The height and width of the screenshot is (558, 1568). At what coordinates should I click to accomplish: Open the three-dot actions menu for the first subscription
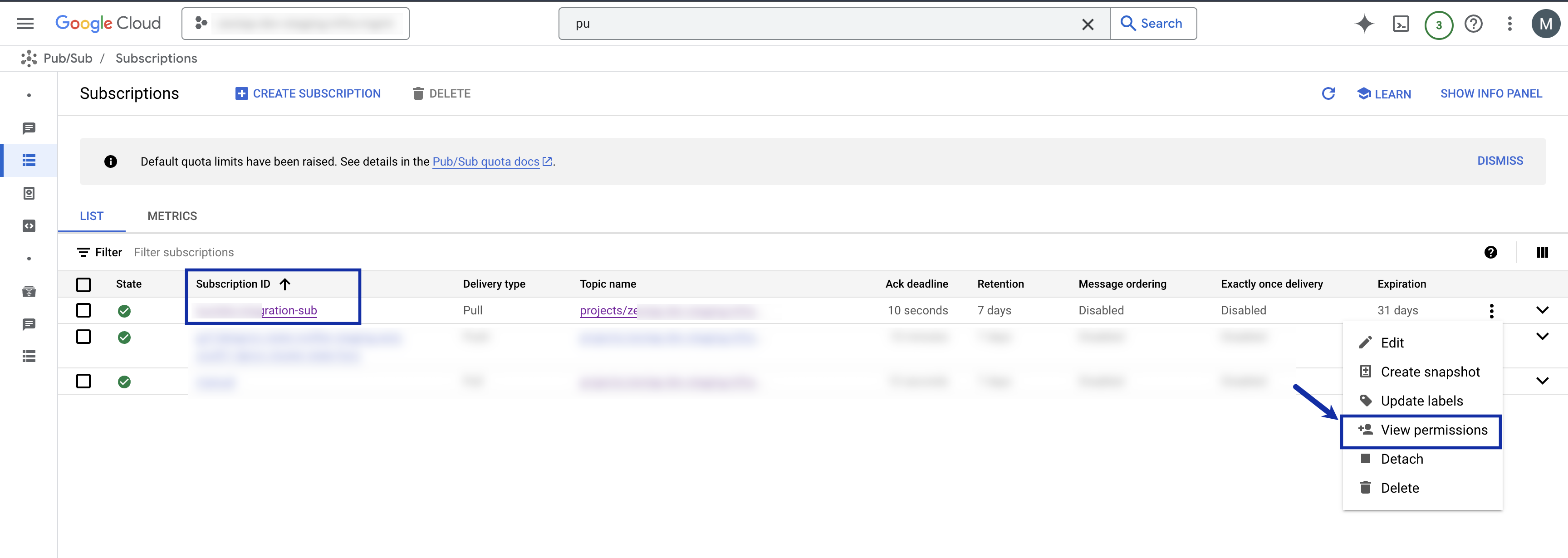tap(1491, 311)
